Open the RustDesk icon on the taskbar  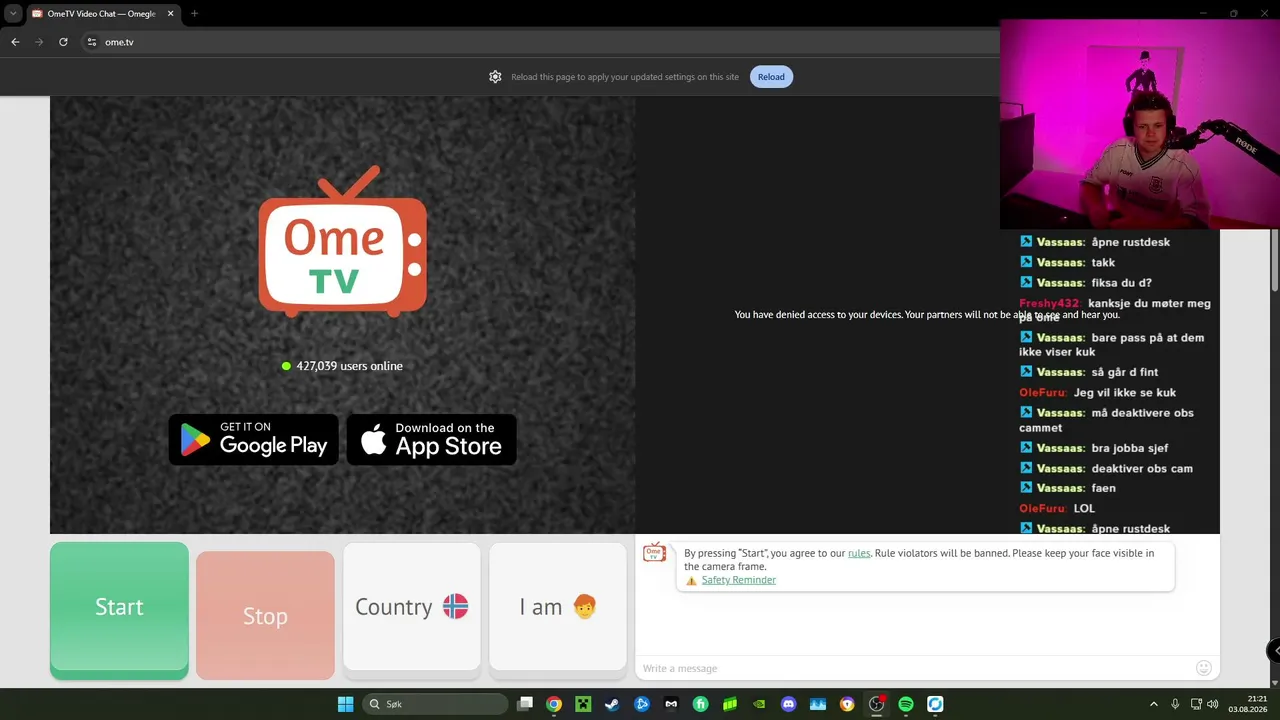935,704
